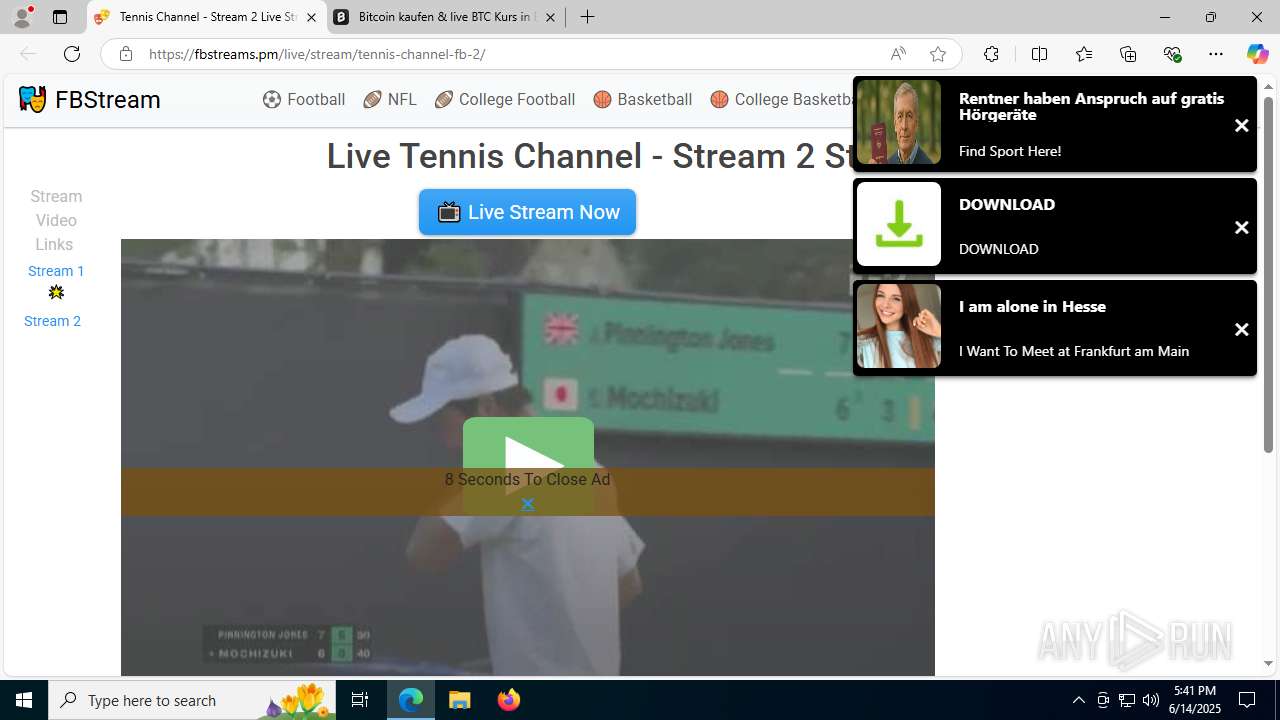Click the vertical scrollbar thumb
The width and height of the screenshot is (1280, 720).
[1269, 275]
